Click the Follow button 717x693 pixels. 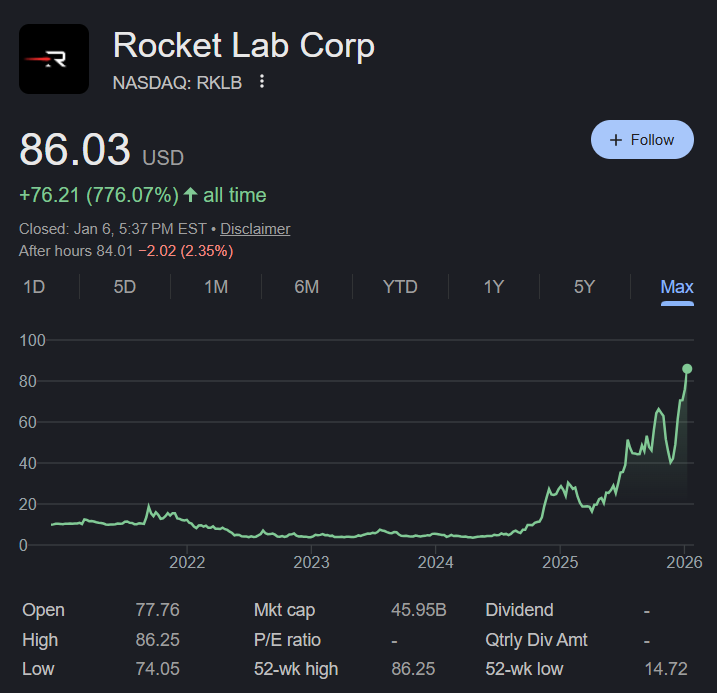point(642,140)
